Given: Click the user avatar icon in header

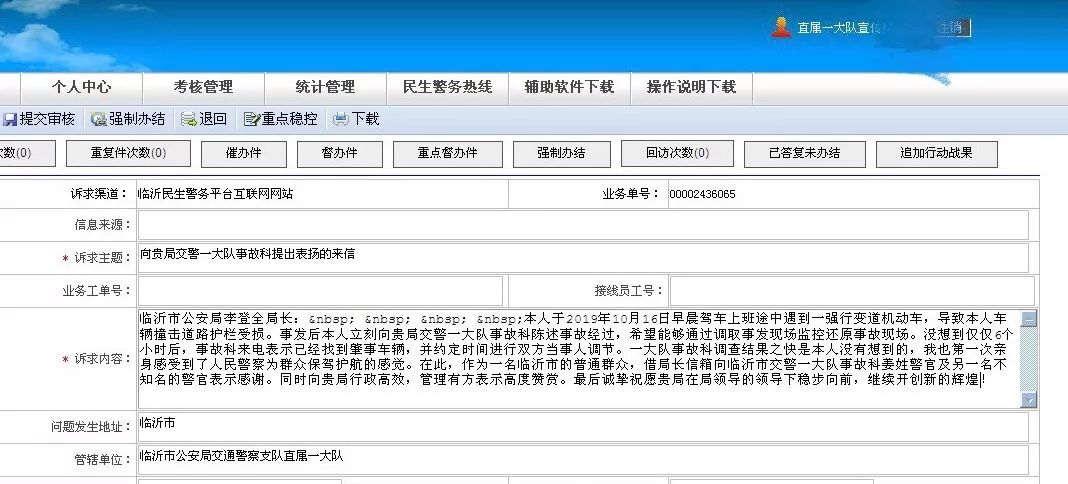Looking at the screenshot, I should coord(781,27).
